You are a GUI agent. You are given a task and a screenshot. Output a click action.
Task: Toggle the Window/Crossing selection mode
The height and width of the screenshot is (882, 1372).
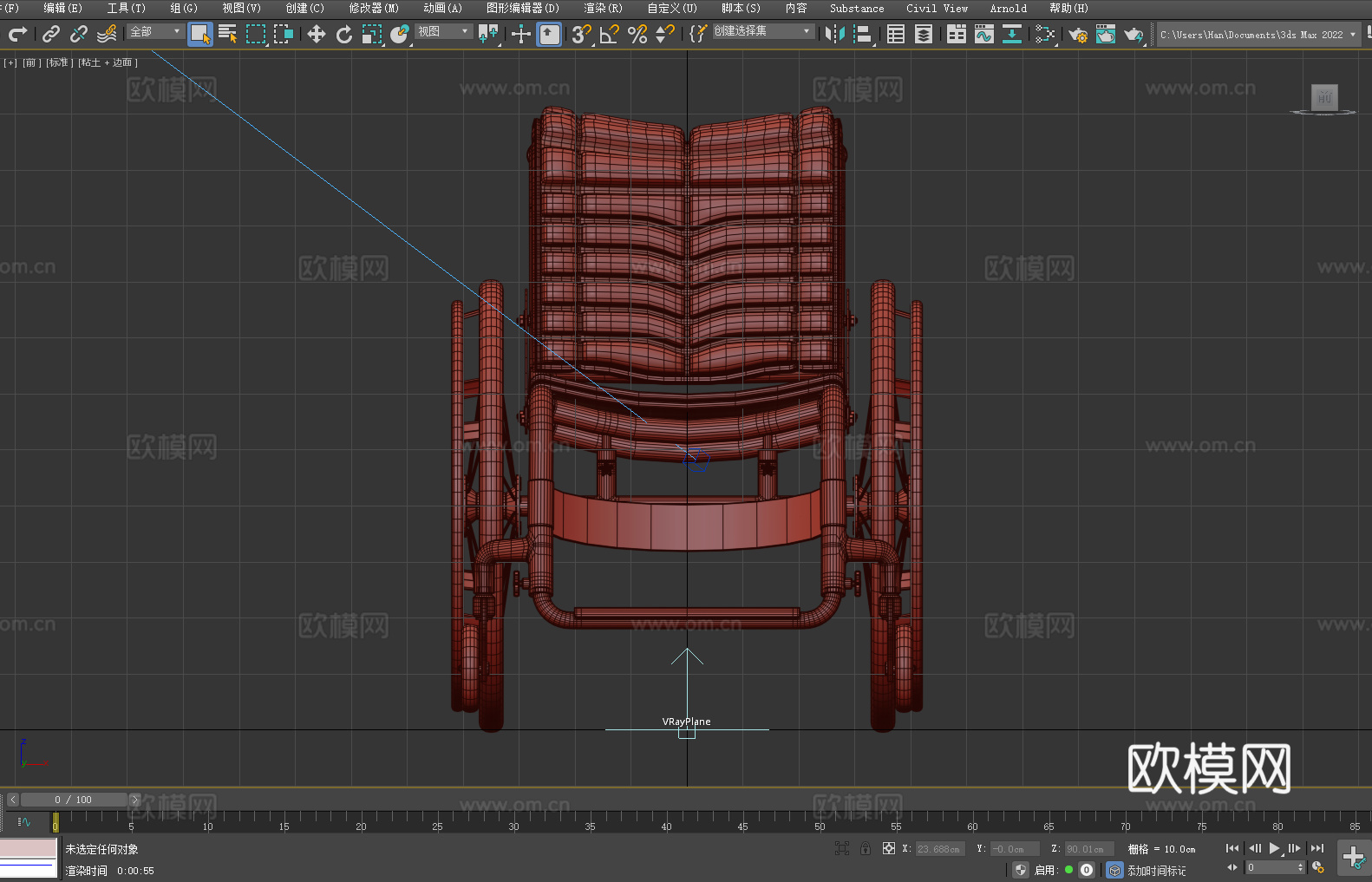[x=284, y=35]
